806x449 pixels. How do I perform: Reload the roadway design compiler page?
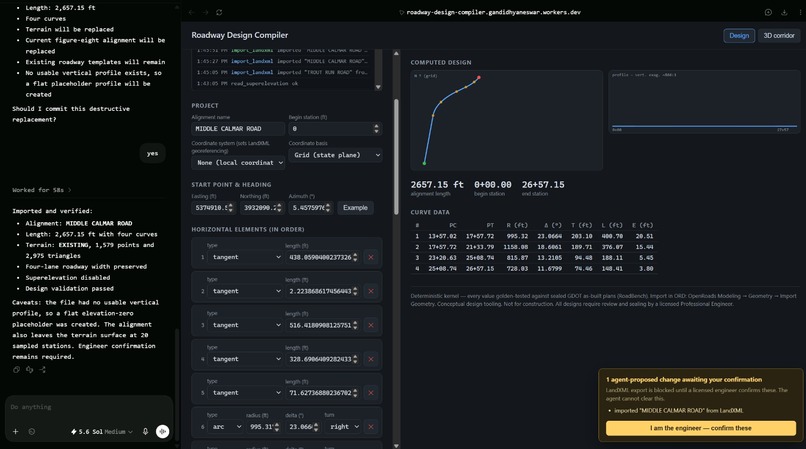click(219, 12)
